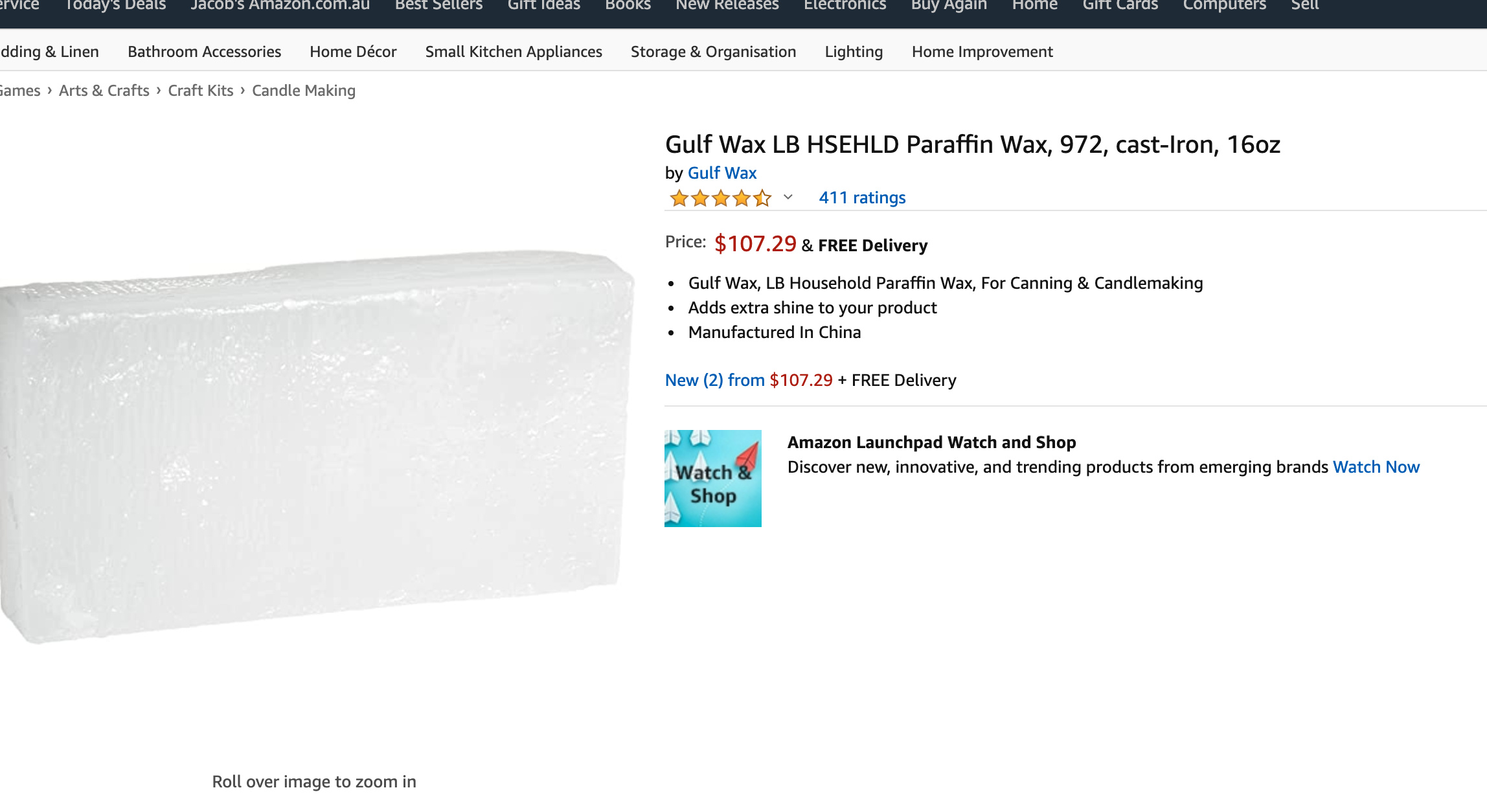
Task: Expand the rating breakdown chevron
Action: 788,197
